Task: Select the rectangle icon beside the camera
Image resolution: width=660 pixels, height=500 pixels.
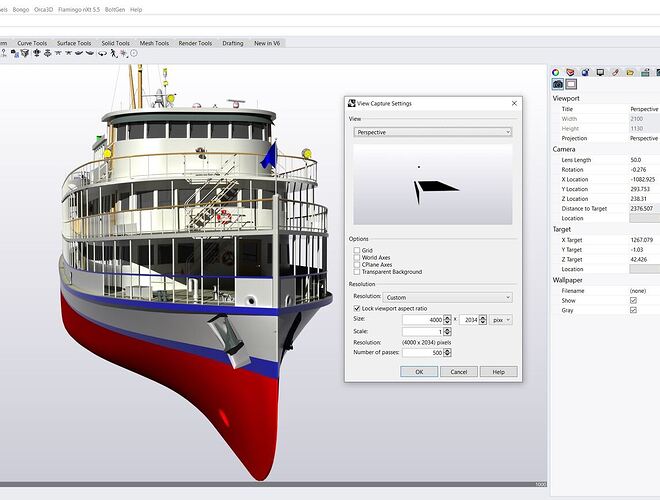Action: pyautogui.click(x=571, y=84)
